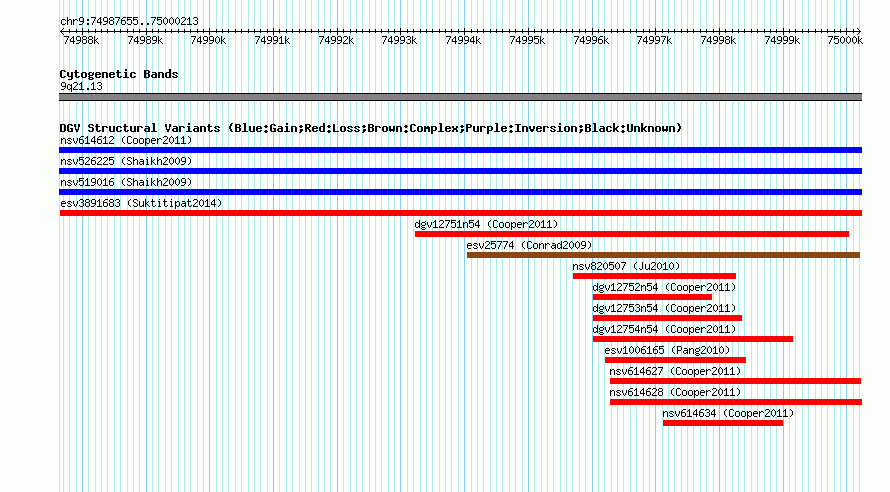
Task: Click the esv25774 (Conrad2009) label
Action: [529, 245]
